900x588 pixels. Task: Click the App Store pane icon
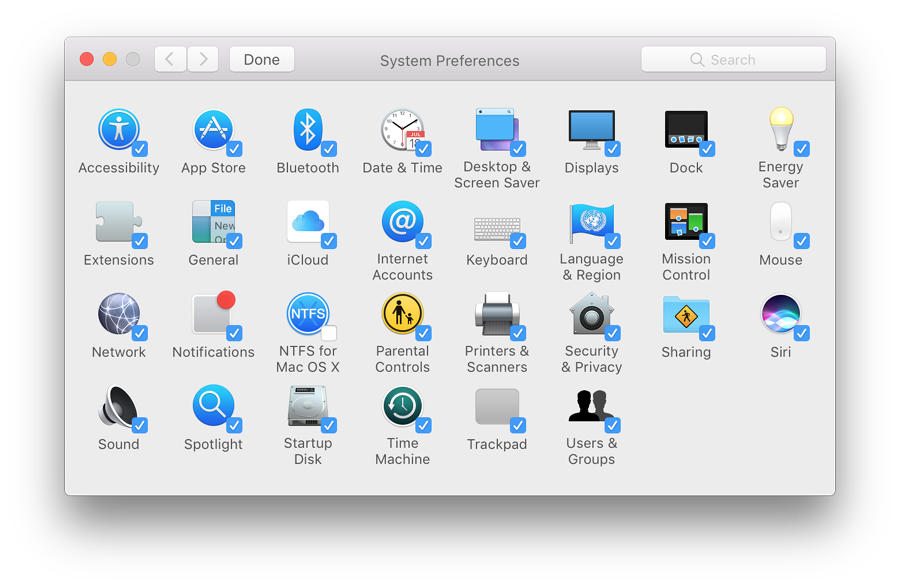[x=213, y=130]
